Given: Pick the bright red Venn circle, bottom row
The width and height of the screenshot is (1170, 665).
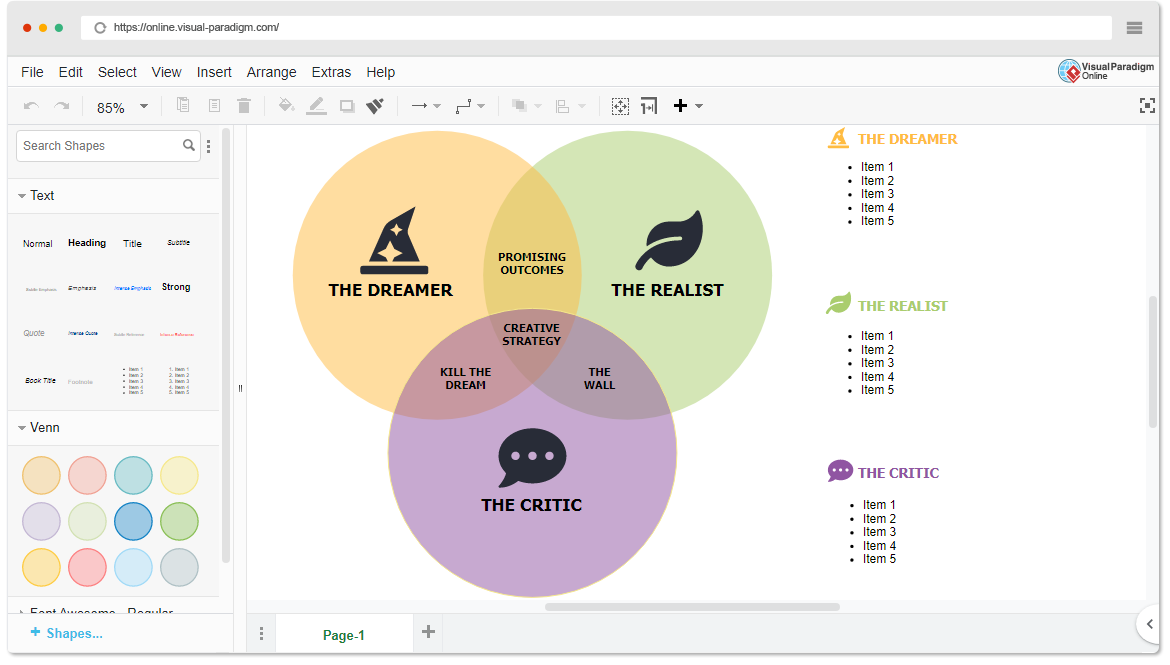Looking at the screenshot, I should point(87,567).
